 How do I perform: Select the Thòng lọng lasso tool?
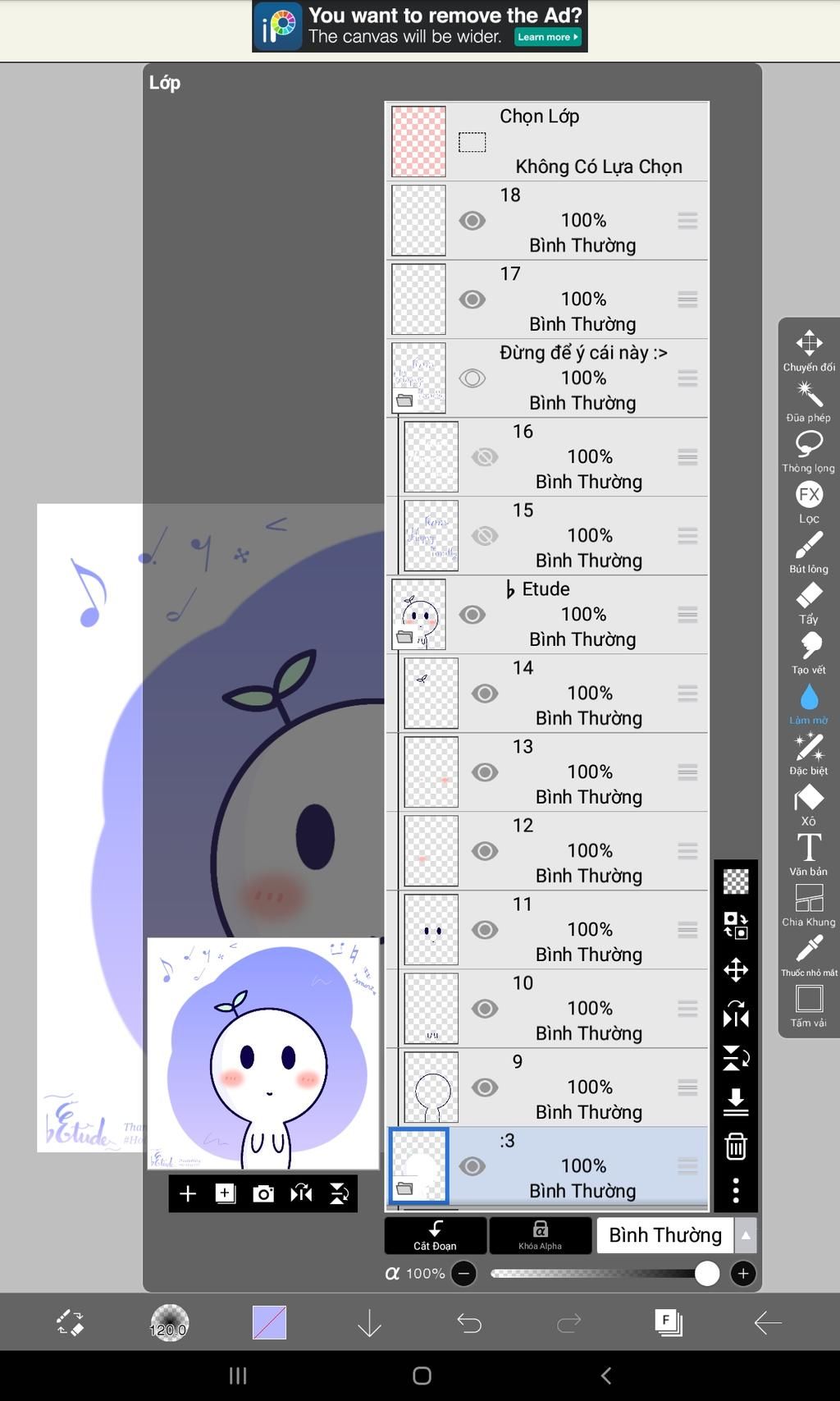point(809,451)
